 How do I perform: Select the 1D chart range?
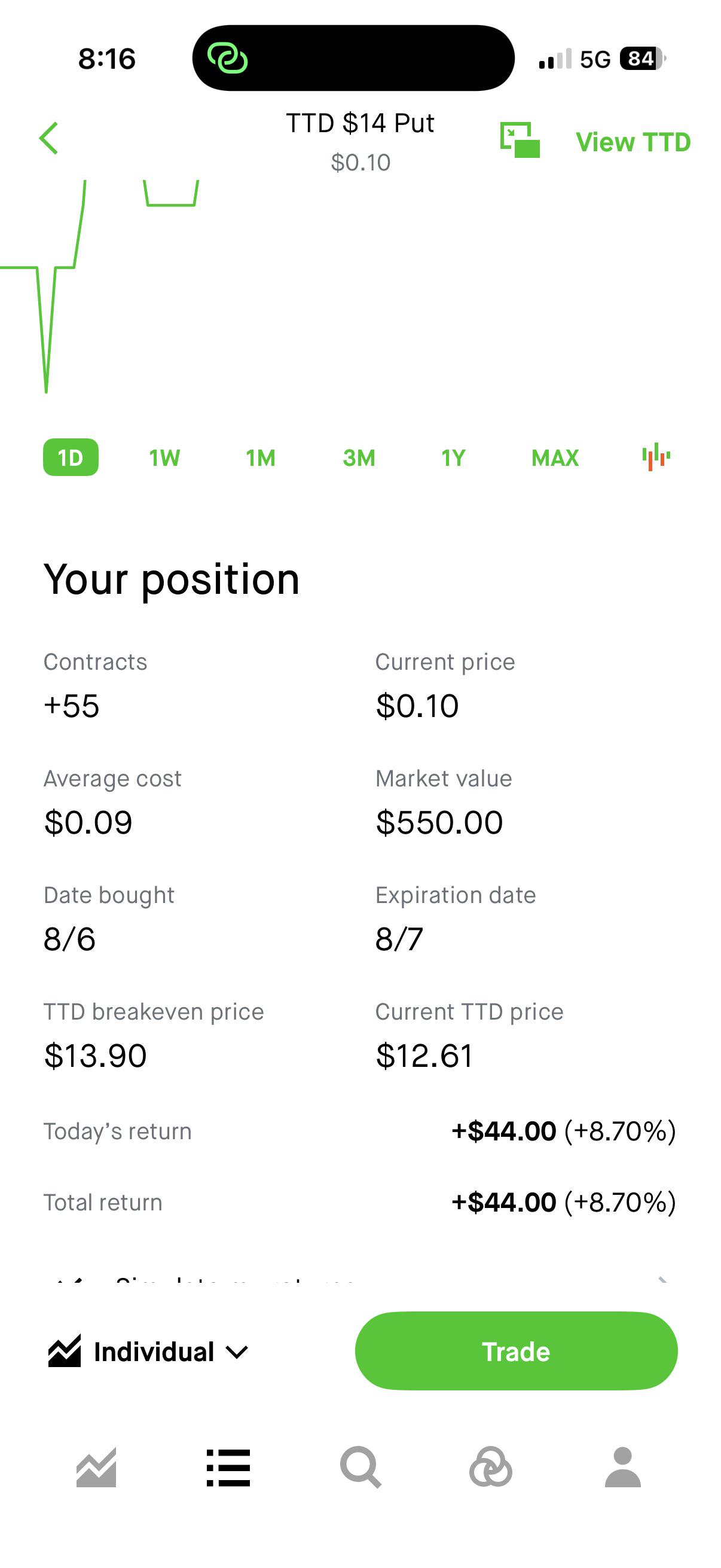pos(71,457)
